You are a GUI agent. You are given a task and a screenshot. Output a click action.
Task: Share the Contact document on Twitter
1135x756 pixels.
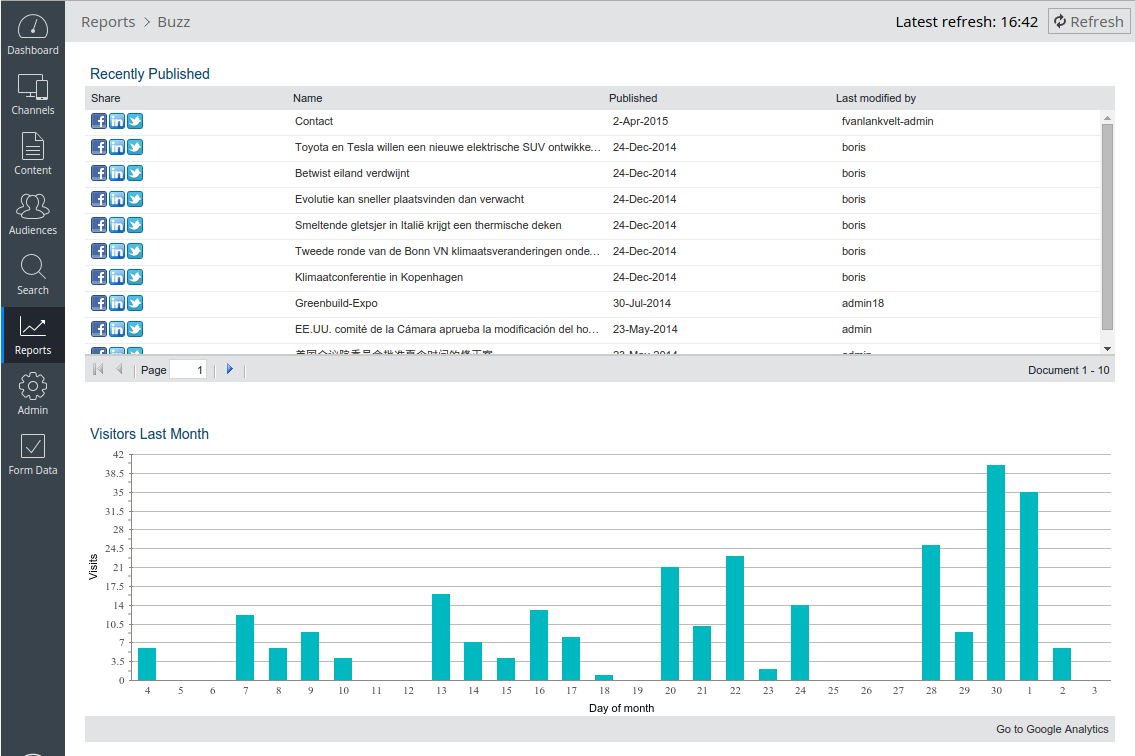[135, 121]
